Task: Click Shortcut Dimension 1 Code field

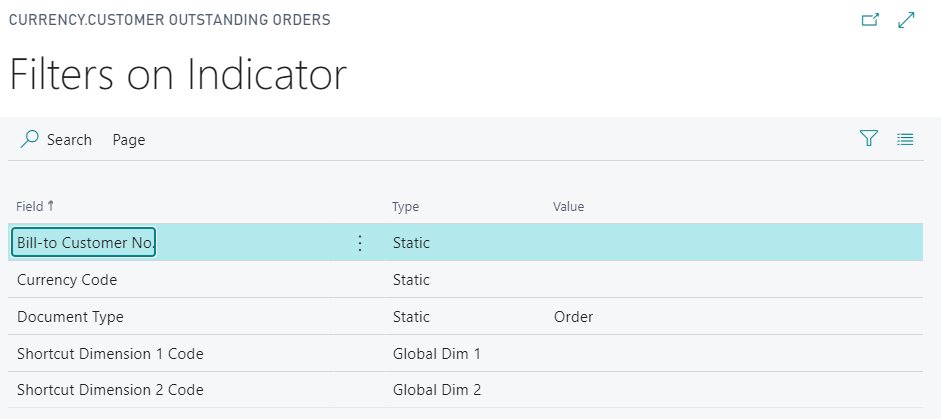Action: tap(110, 354)
